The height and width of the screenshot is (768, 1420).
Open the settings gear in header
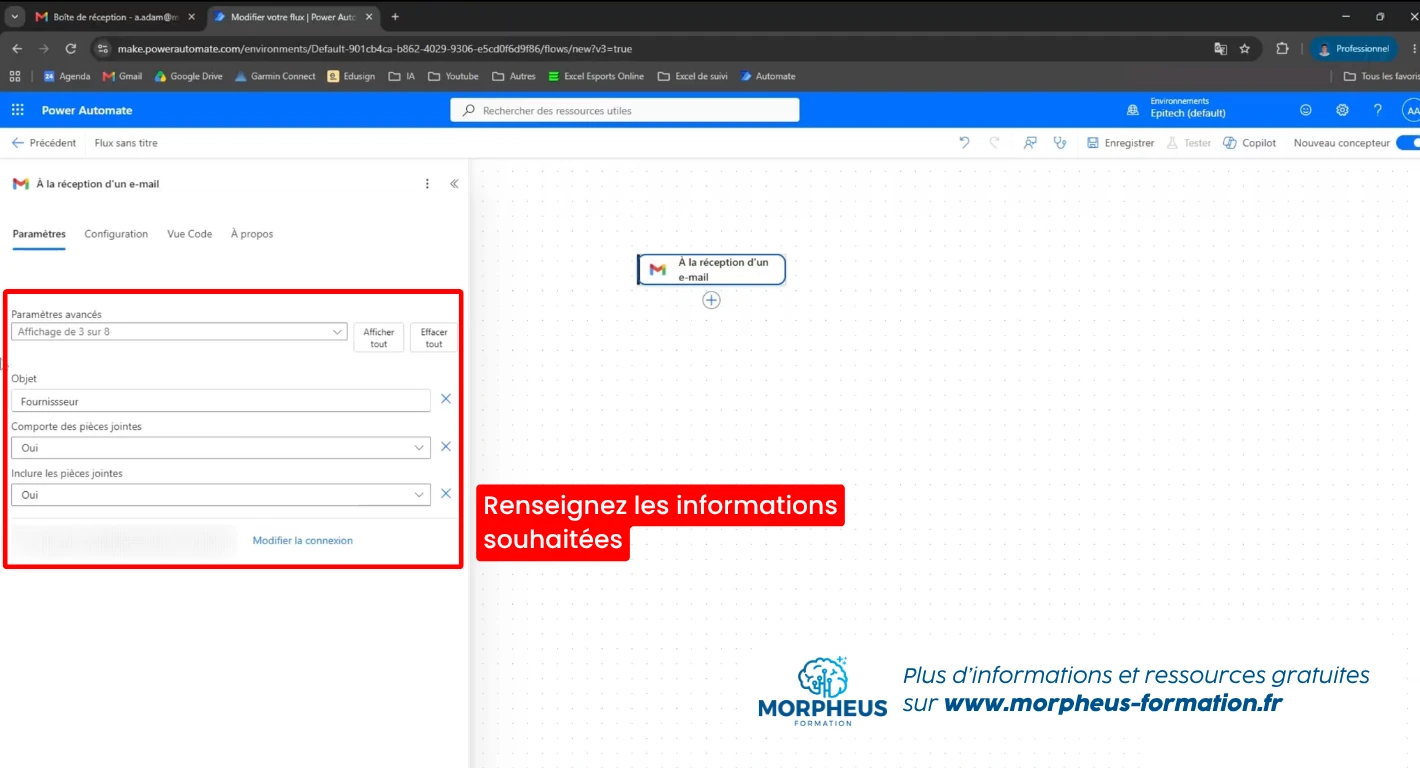coord(1342,110)
